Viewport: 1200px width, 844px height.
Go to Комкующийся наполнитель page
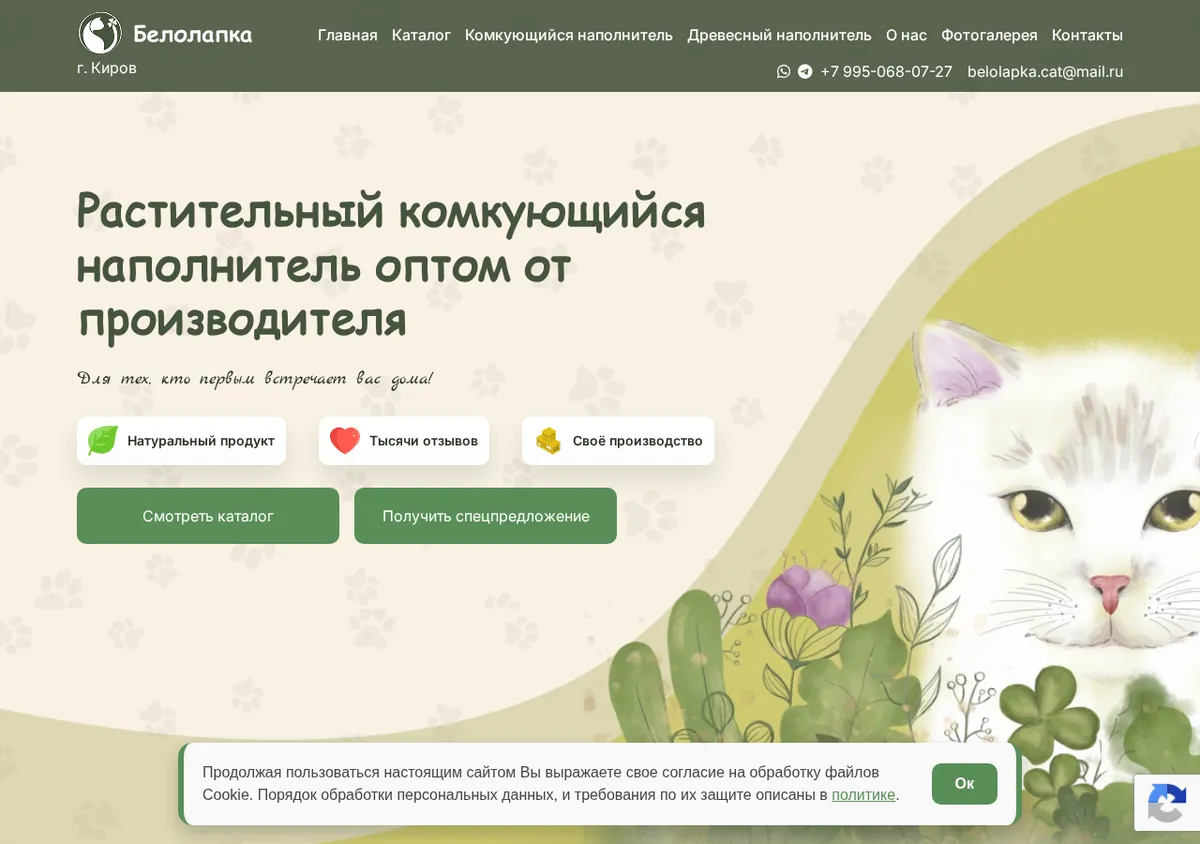(x=569, y=35)
